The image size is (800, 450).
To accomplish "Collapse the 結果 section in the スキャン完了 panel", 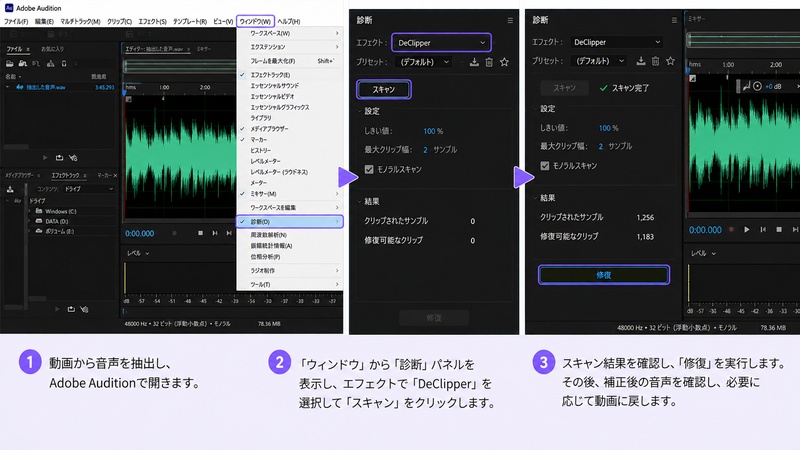I will (x=535, y=198).
